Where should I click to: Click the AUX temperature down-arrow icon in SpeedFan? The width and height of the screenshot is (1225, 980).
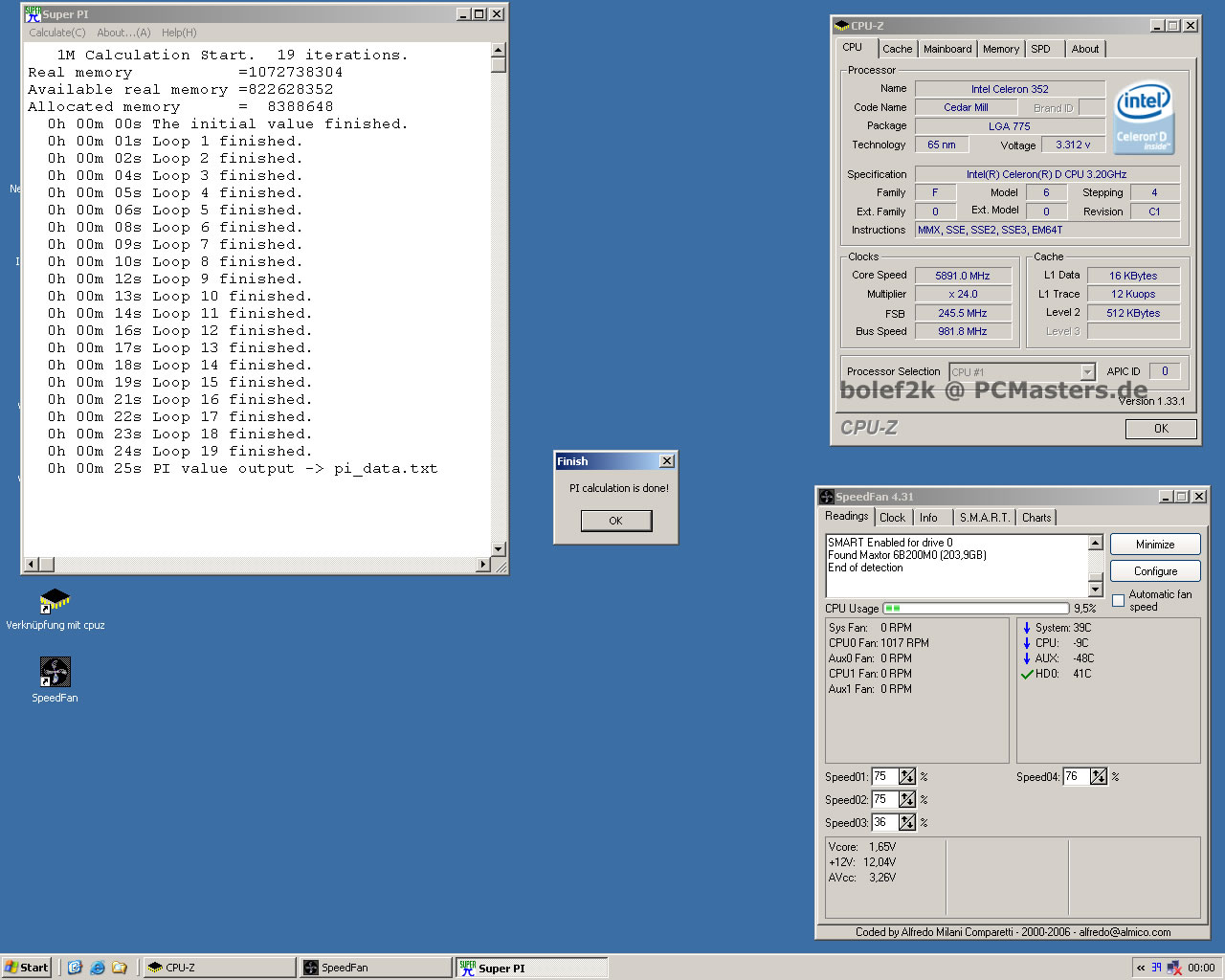tap(1027, 658)
